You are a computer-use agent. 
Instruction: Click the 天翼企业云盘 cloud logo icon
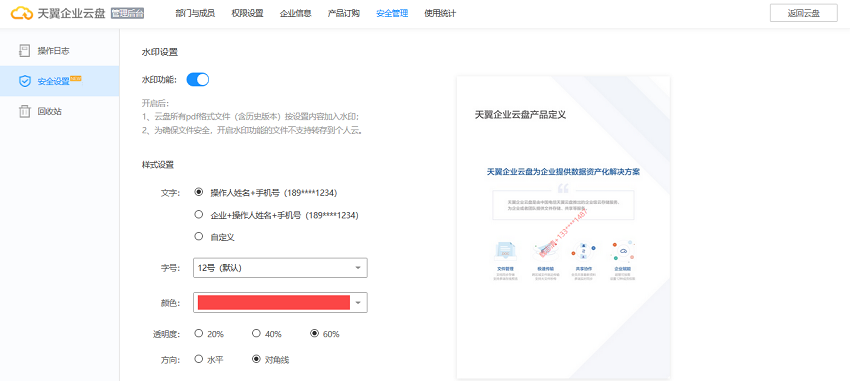22,14
